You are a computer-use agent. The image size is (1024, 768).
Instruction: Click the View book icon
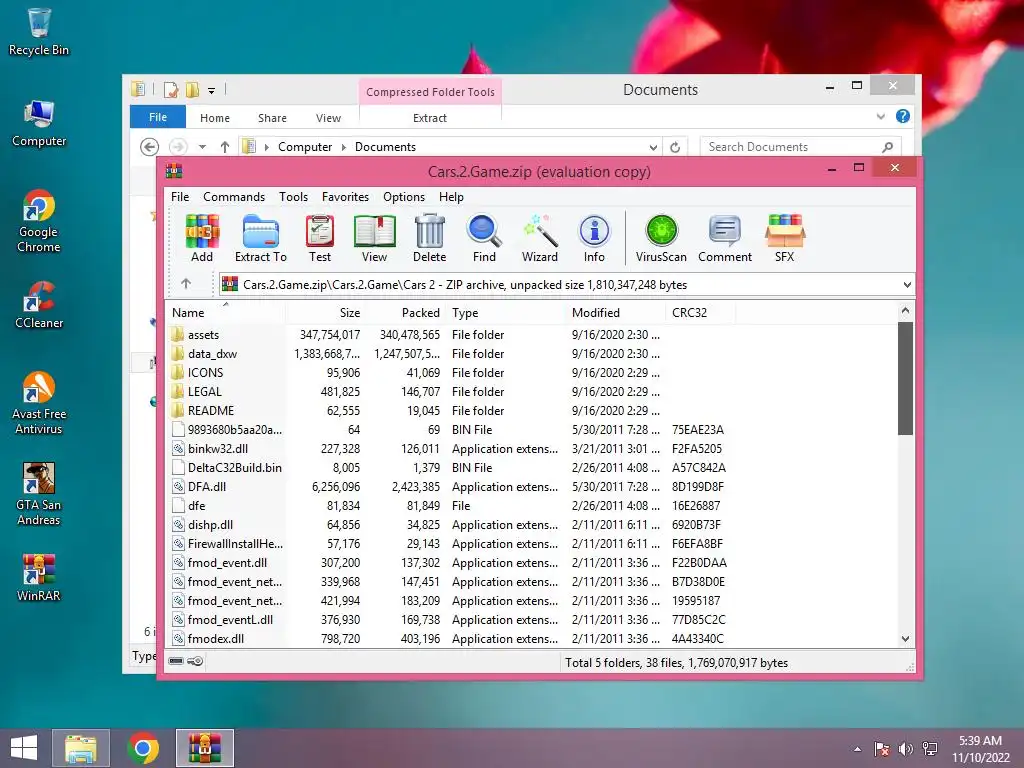pyautogui.click(x=374, y=238)
